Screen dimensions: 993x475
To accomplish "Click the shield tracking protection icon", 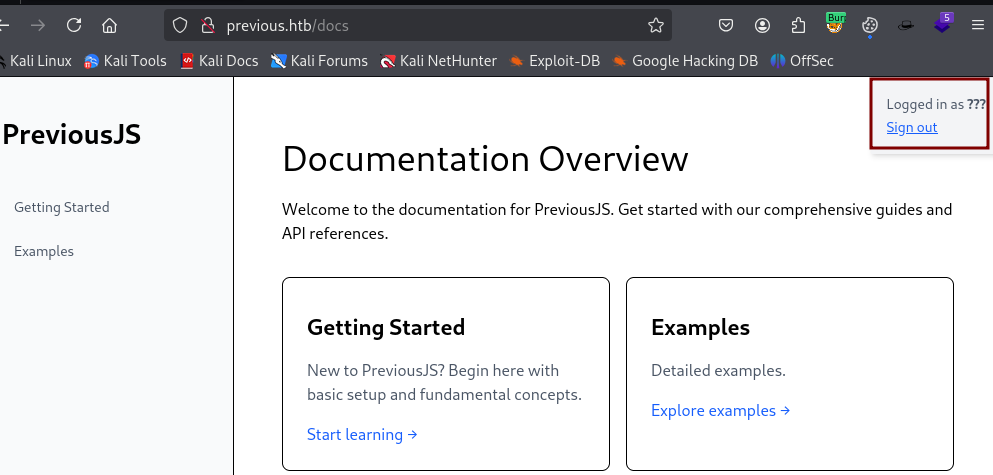I will [x=180, y=25].
